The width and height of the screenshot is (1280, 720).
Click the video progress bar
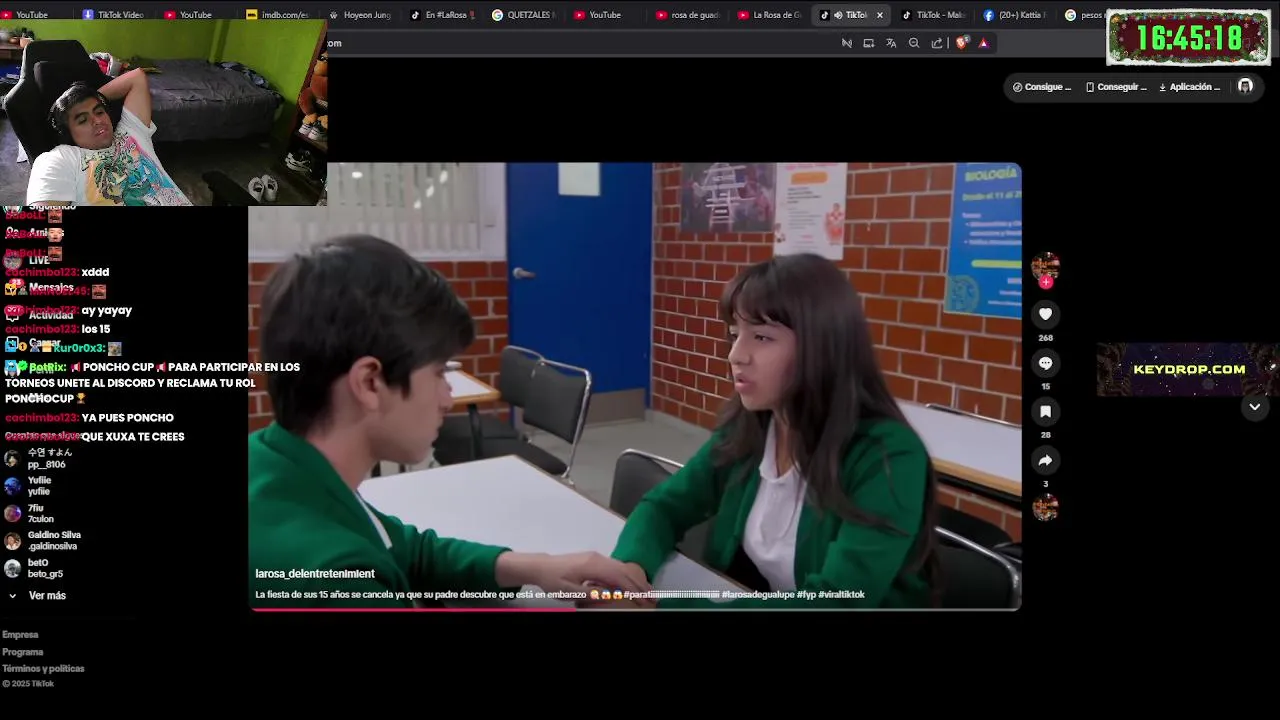click(x=635, y=608)
